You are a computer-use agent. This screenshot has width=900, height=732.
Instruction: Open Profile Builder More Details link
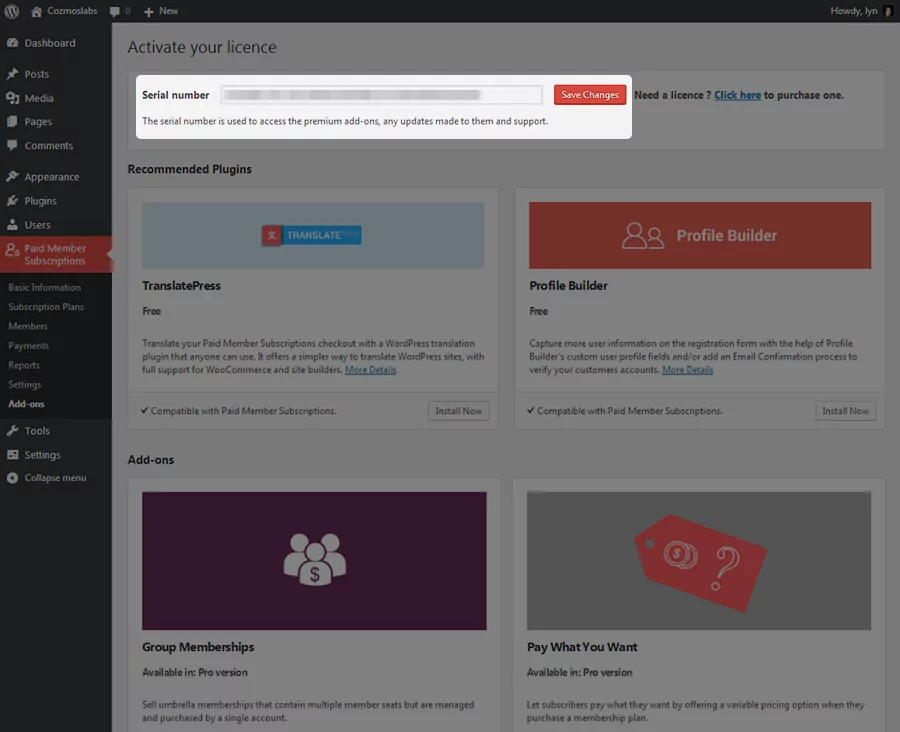coord(687,370)
